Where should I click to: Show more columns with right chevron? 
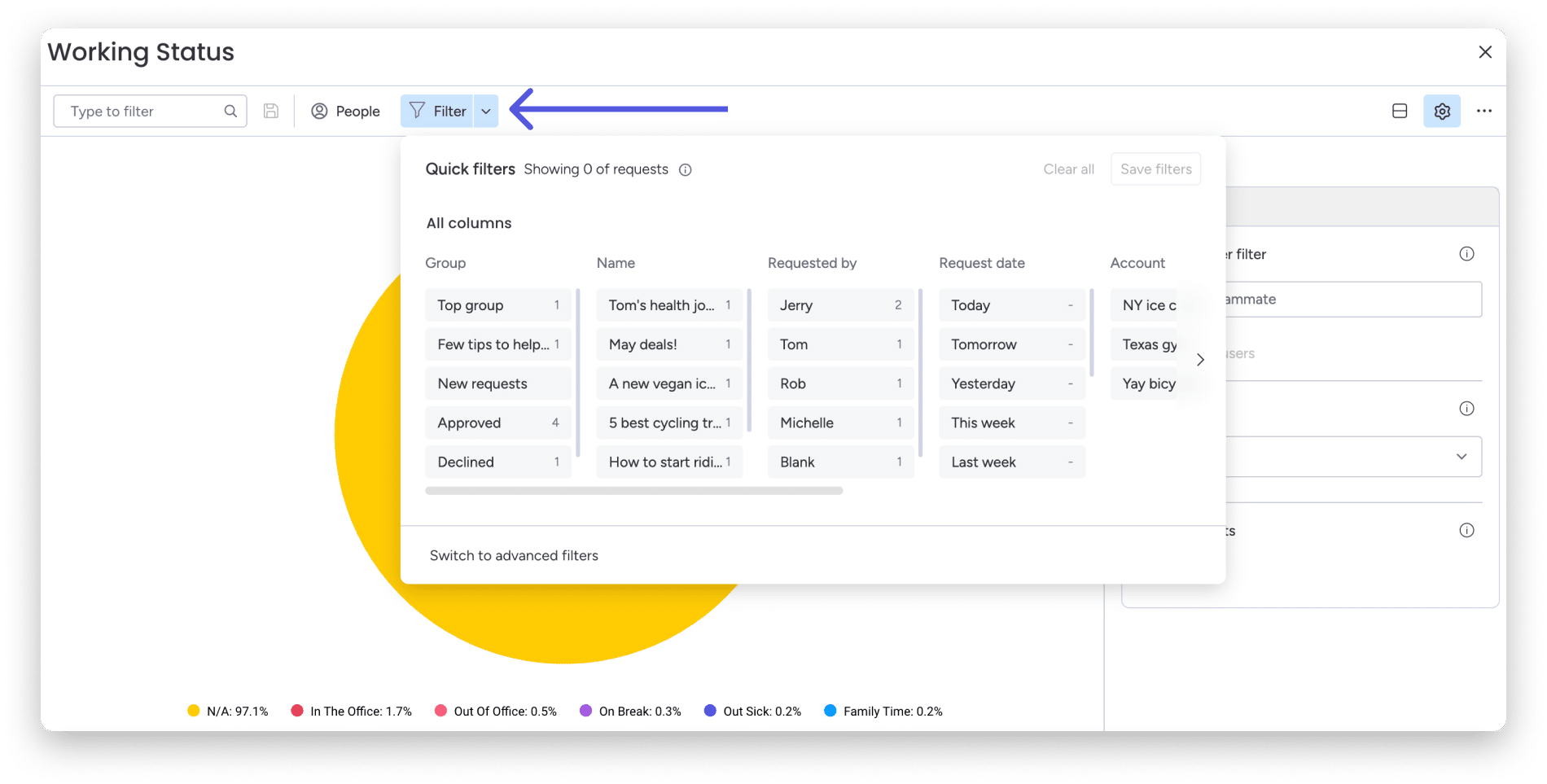pyautogui.click(x=1200, y=359)
